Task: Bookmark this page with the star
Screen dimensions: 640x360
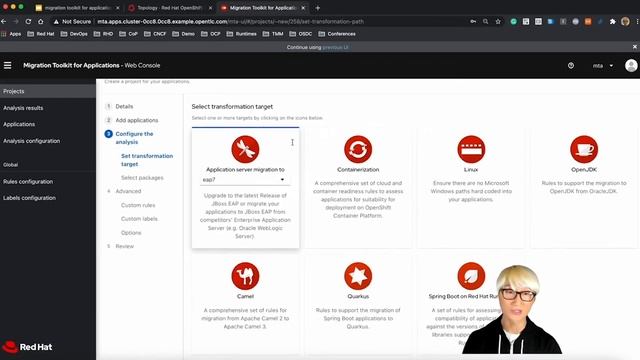Action: (x=498, y=21)
